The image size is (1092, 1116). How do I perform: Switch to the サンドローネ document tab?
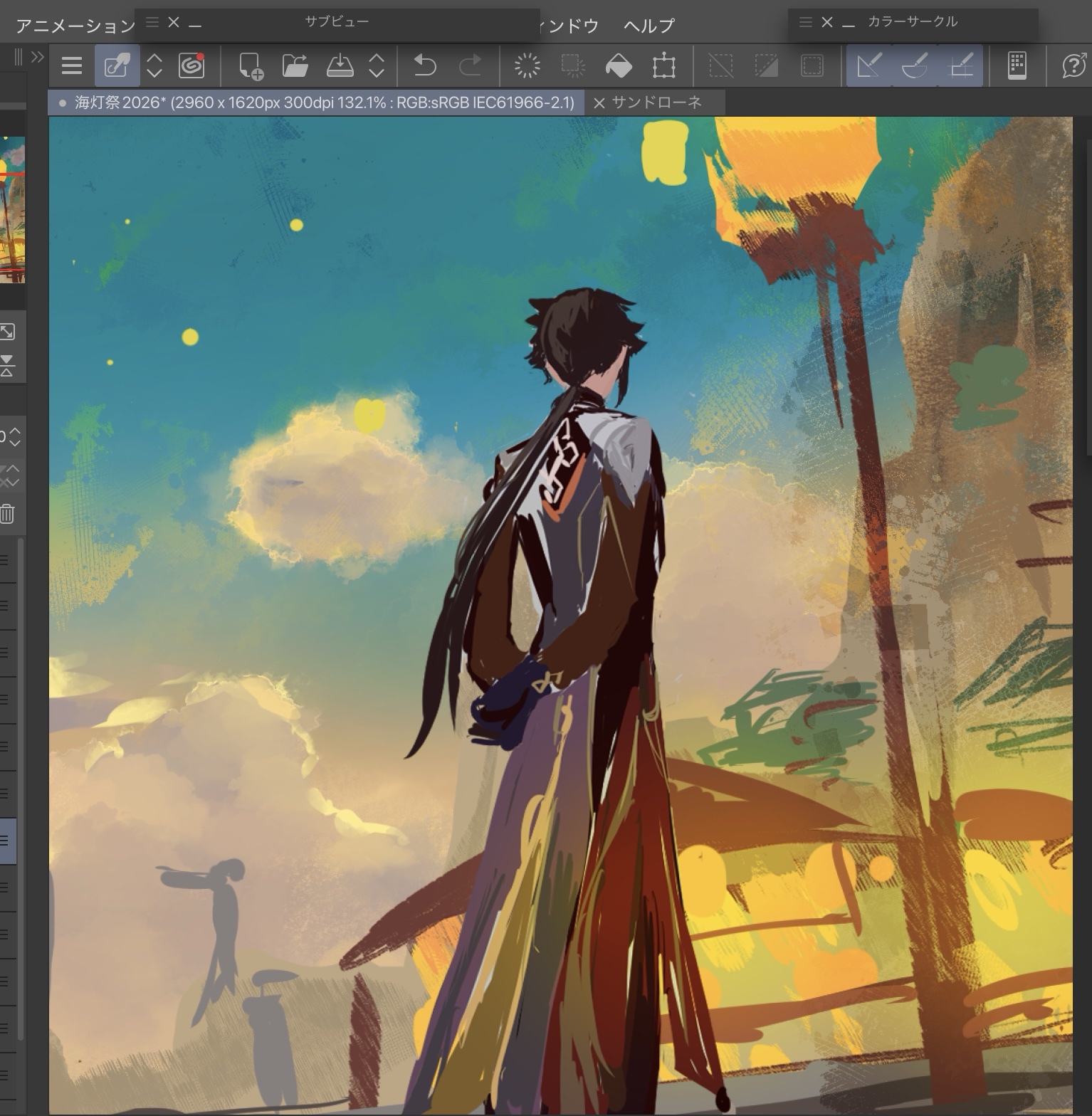(656, 103)
